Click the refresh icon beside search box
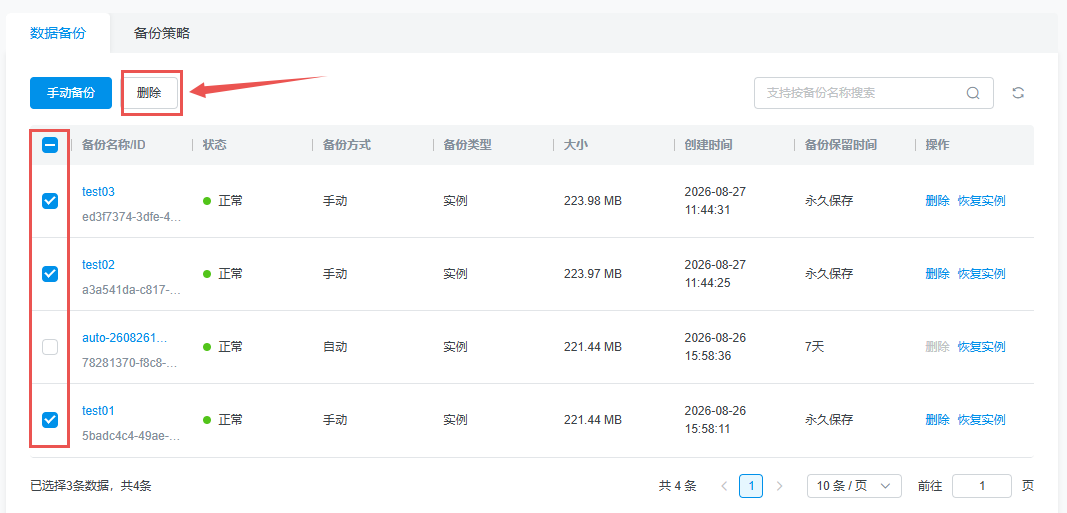 (x=1018, y=93)
